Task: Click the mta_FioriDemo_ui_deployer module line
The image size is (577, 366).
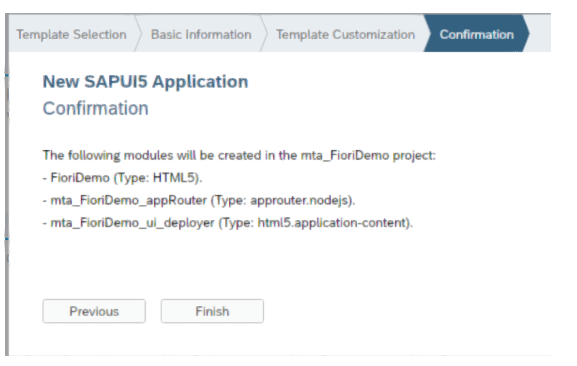Action: (x=228, y=223)
